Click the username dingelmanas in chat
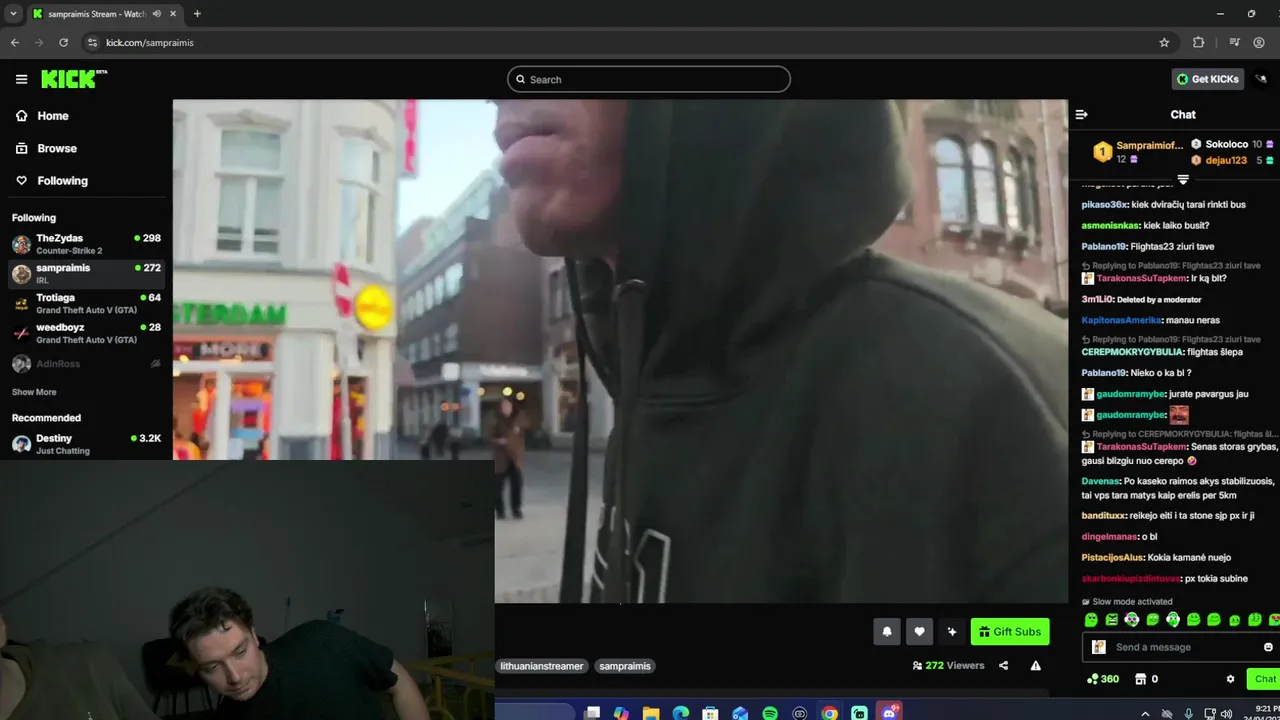 click(x=1108, y=537)
